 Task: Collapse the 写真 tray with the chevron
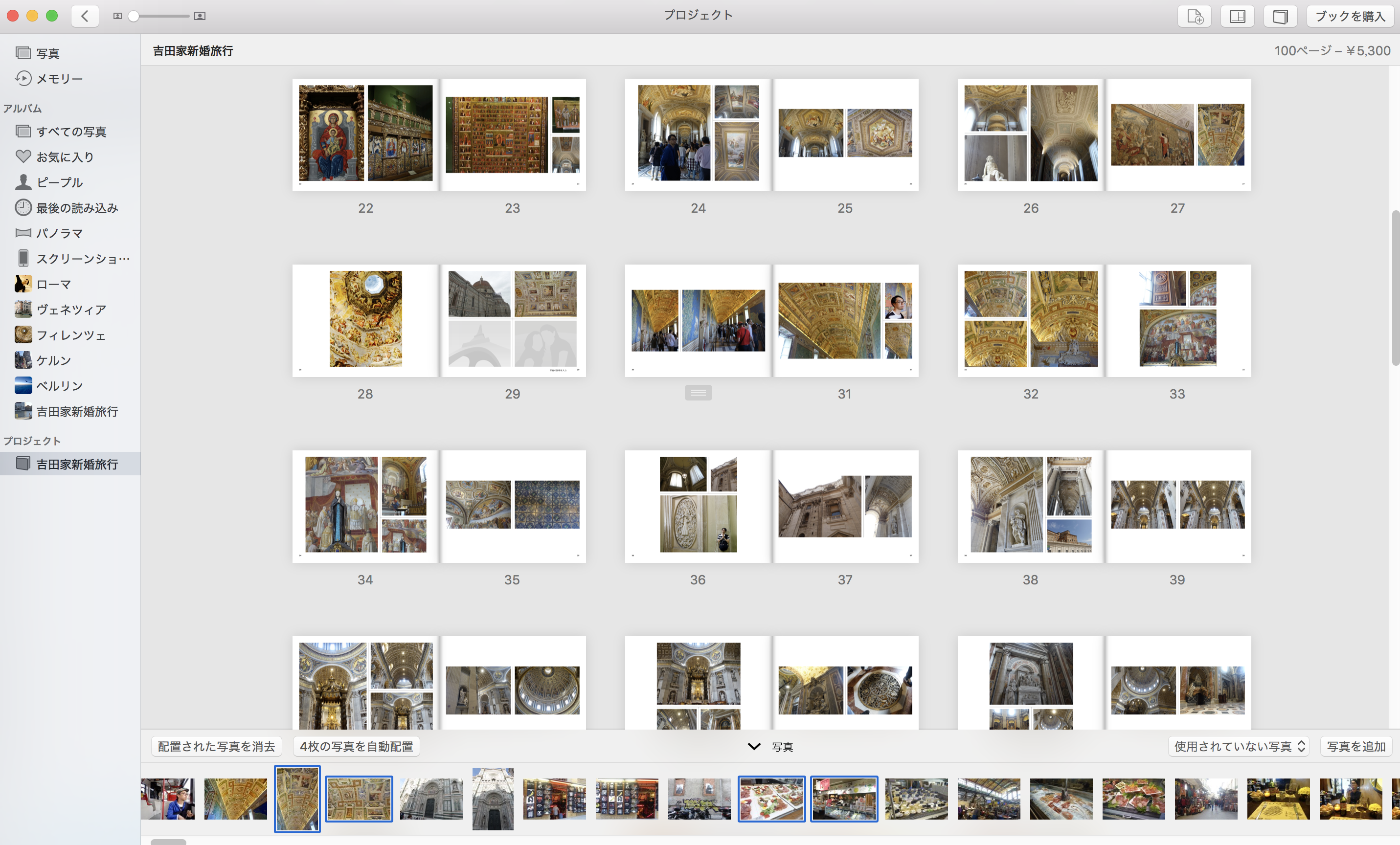click(754, 746)
